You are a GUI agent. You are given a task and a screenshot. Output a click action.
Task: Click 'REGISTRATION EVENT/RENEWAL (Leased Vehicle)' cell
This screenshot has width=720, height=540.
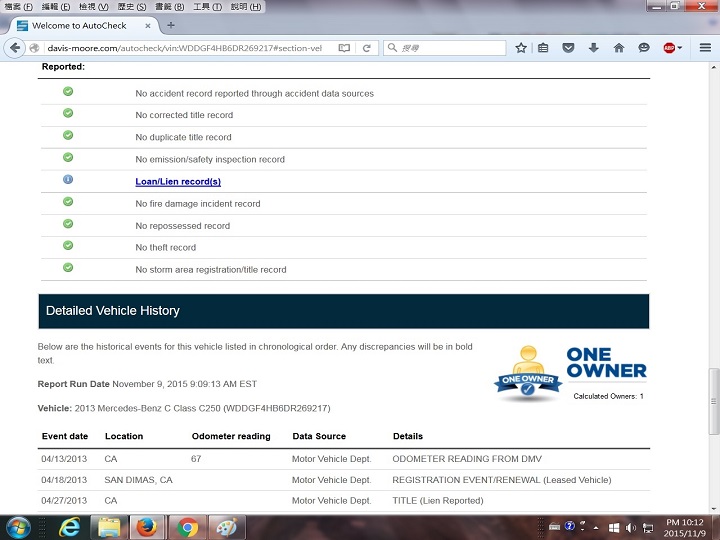point(502,480)
